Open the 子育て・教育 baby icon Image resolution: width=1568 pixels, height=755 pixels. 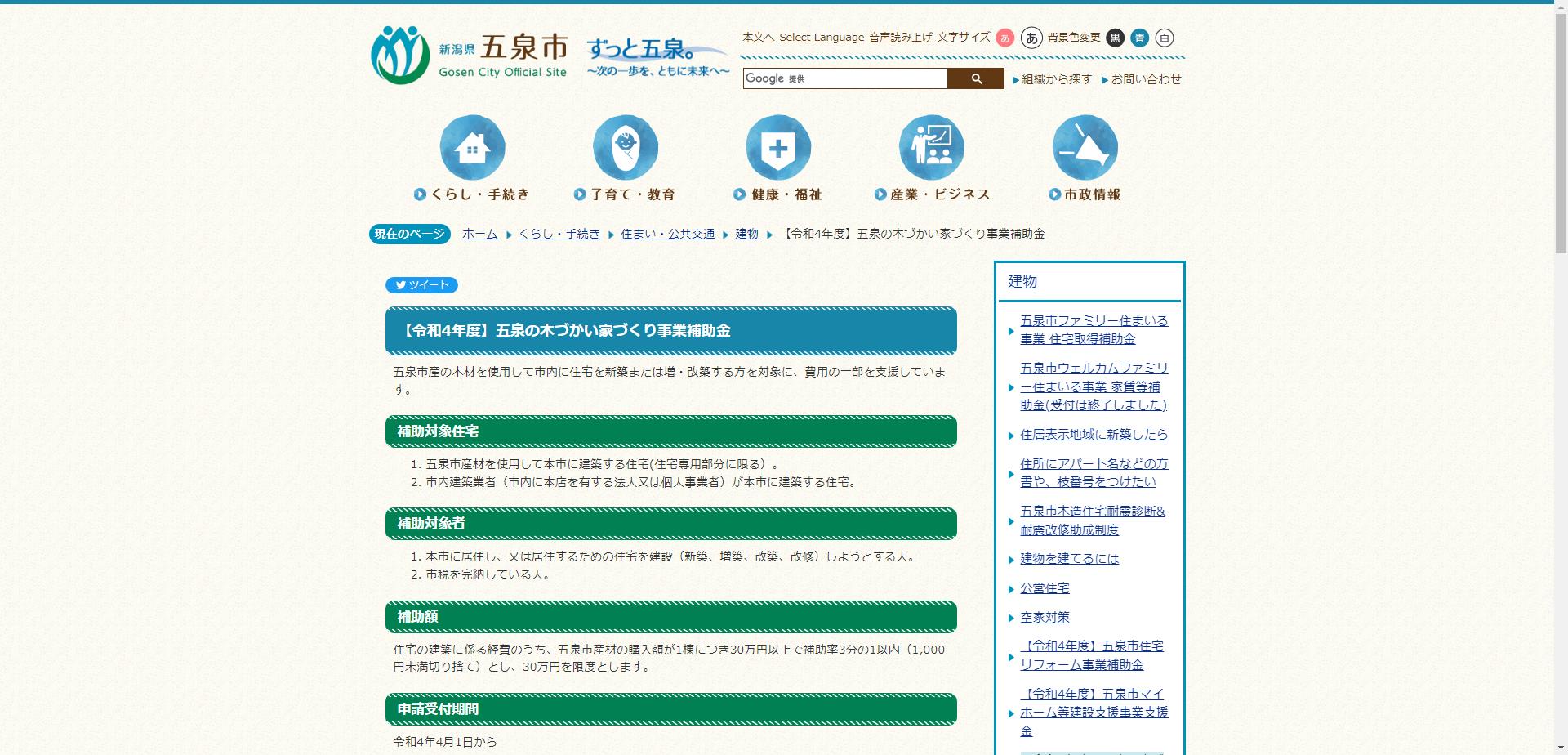click(626, 147)
